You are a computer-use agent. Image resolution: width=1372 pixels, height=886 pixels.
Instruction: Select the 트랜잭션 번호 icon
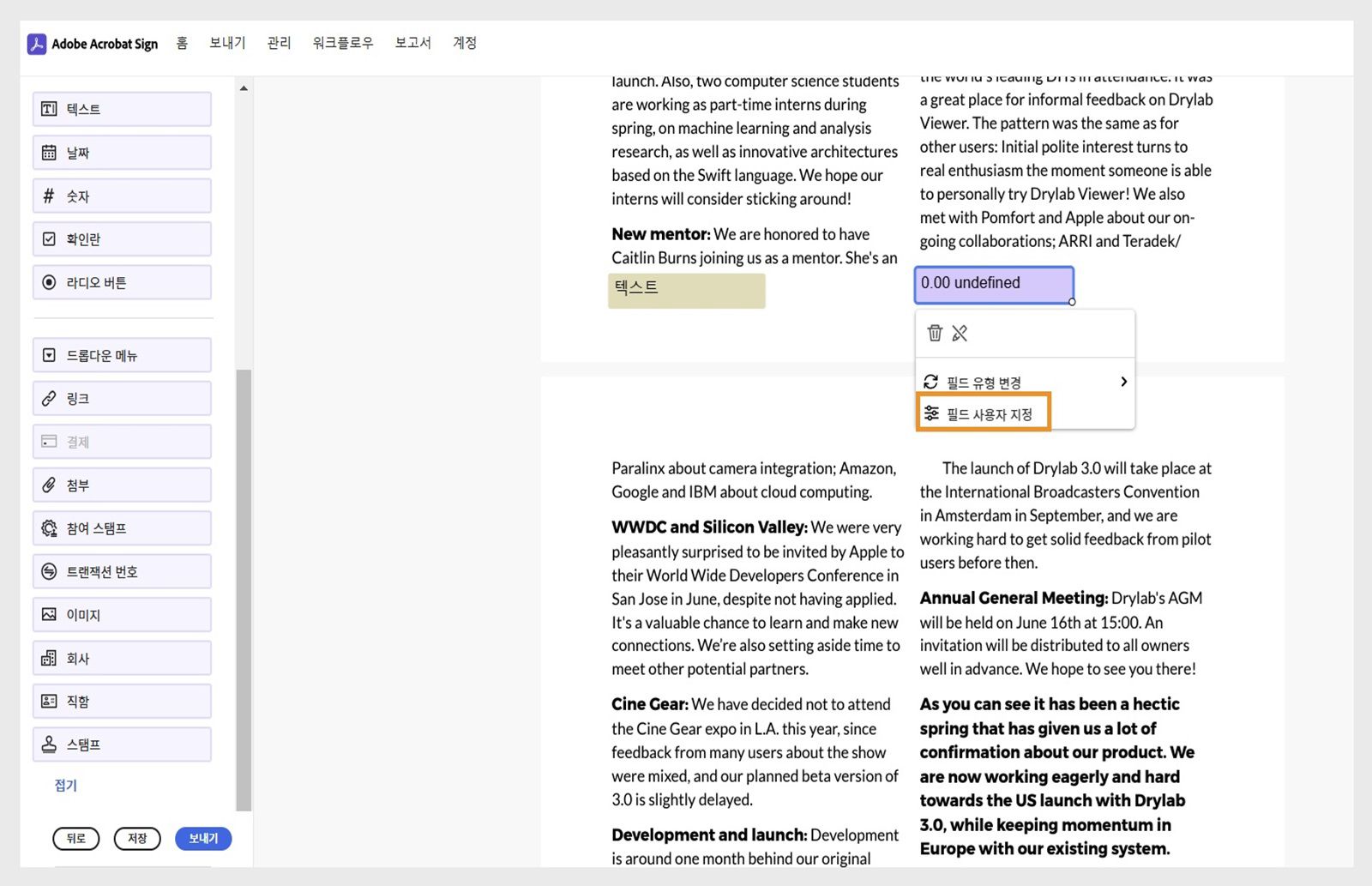49,571
